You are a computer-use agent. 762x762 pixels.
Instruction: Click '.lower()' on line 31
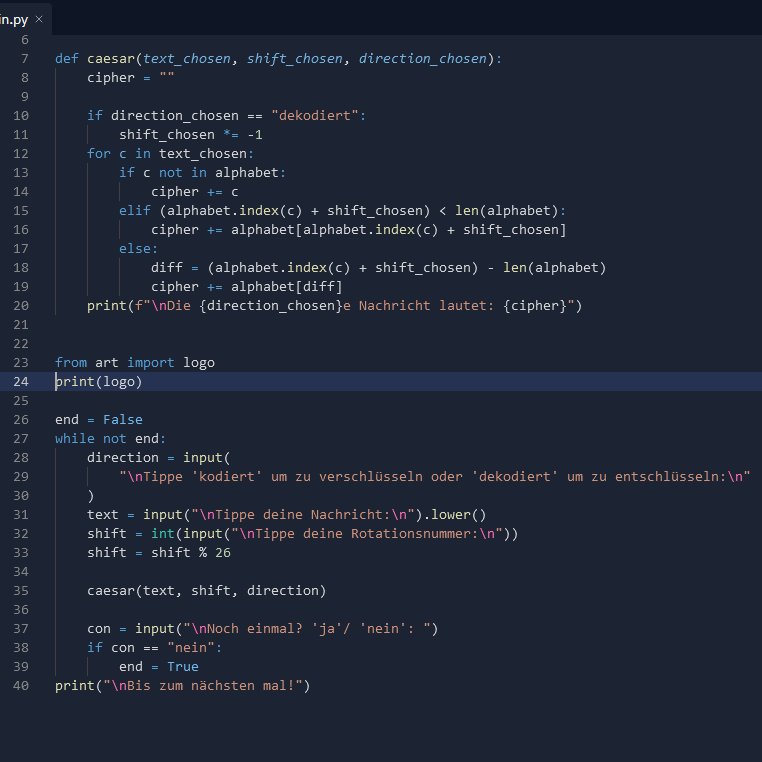[454, 515]
